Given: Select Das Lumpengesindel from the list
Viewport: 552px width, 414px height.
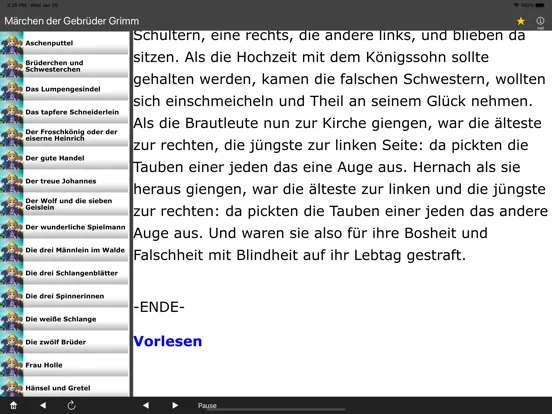Looking at the screenshot, I should [65, 89].
